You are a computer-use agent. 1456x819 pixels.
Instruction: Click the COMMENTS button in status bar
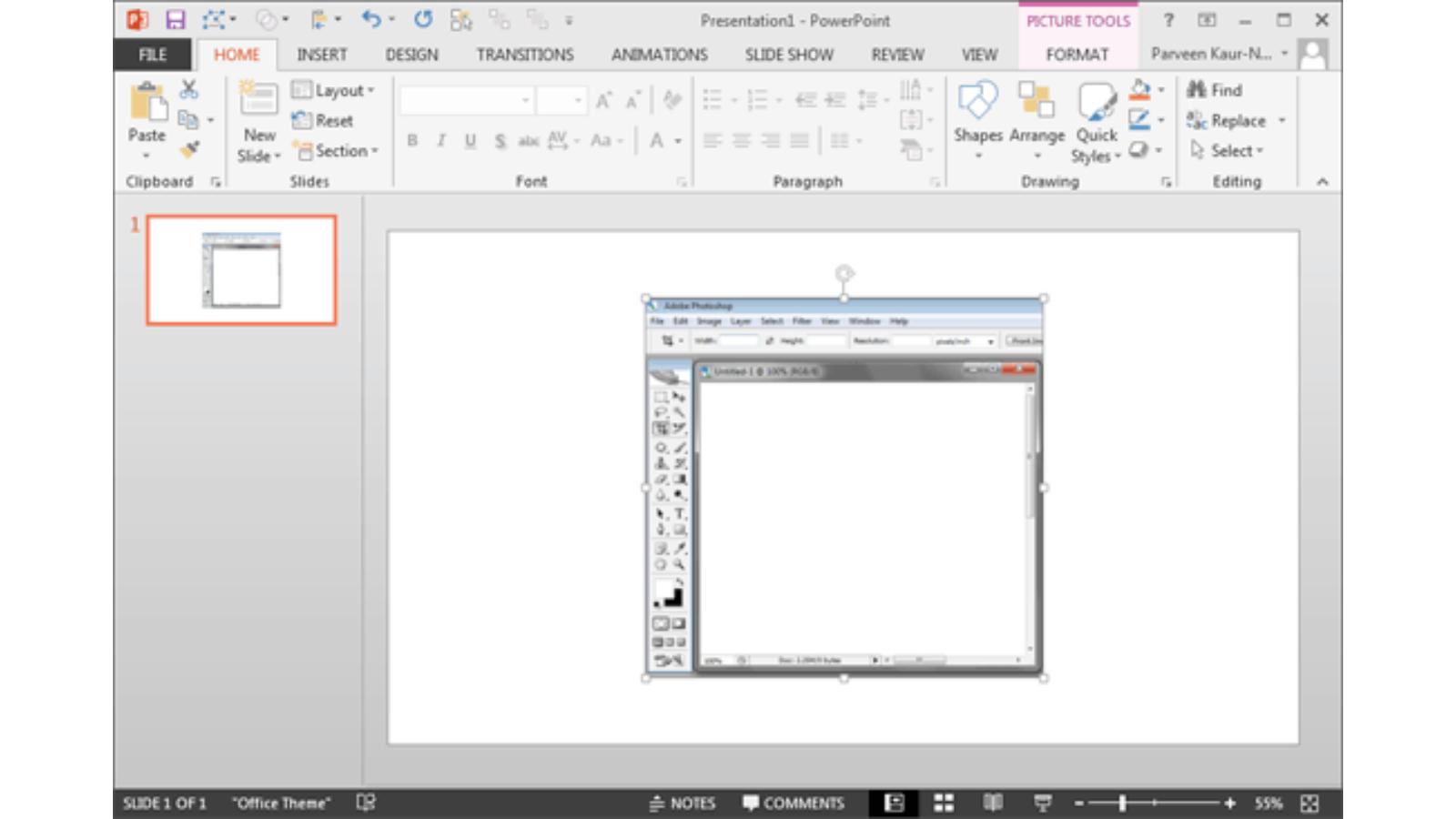pos(794,803)
